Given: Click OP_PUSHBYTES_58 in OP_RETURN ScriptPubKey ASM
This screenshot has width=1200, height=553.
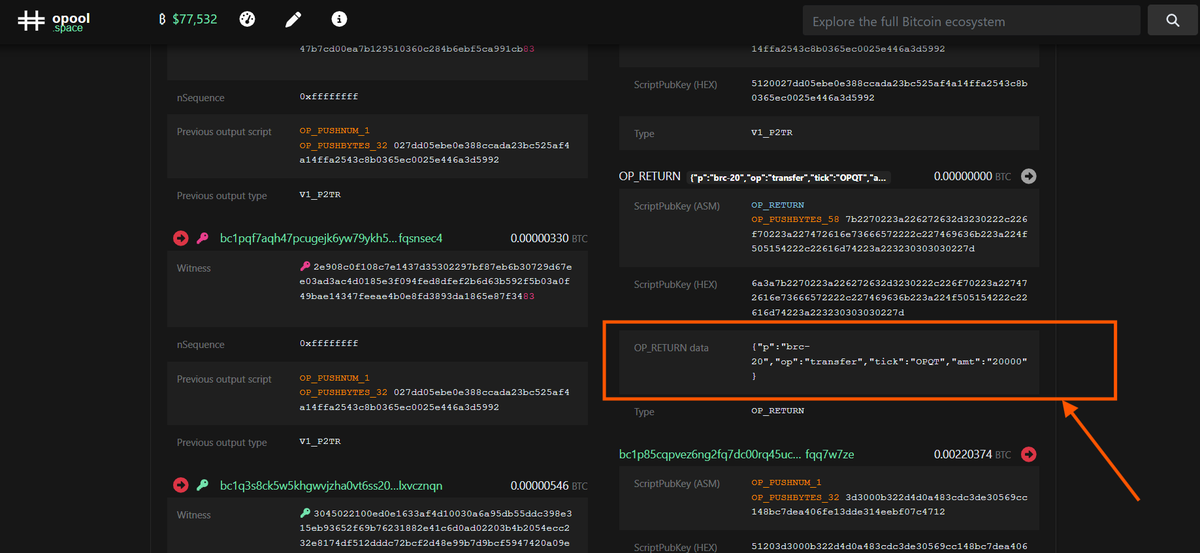Looking at the screenshot, I should [x=795, y=219].
